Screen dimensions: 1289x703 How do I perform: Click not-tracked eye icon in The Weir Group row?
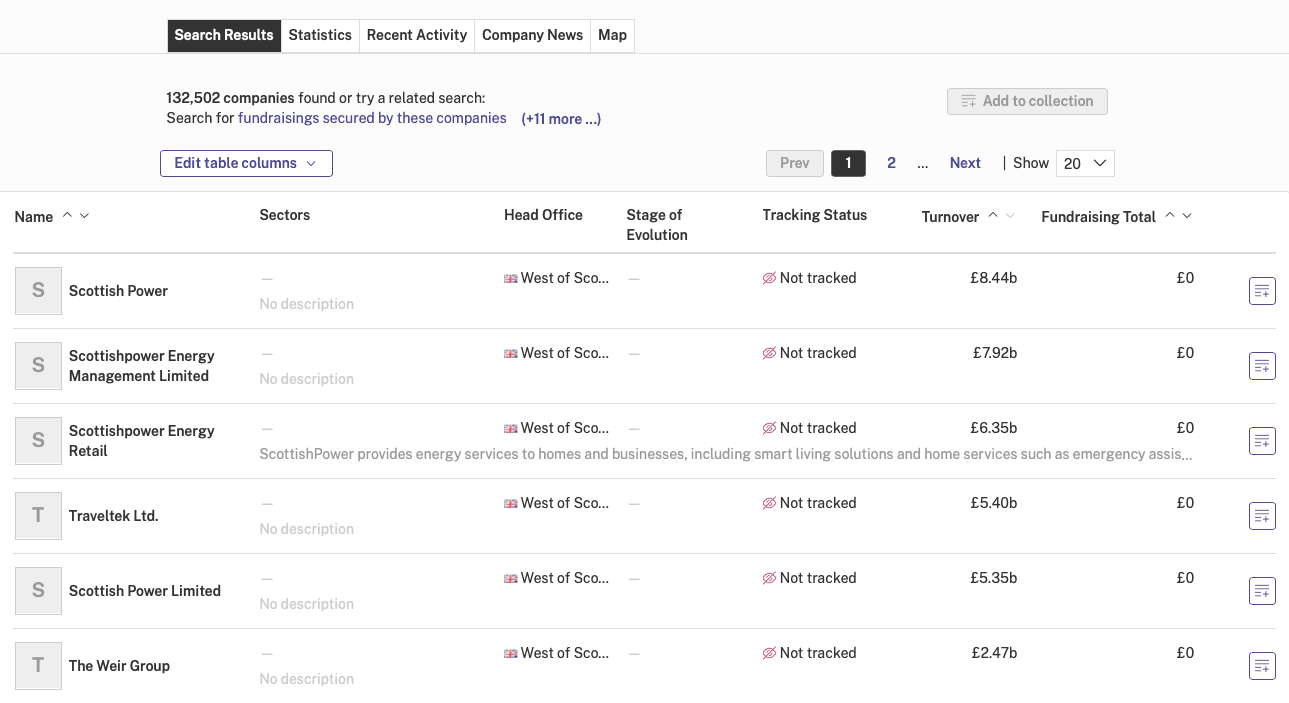pos(769,653)
